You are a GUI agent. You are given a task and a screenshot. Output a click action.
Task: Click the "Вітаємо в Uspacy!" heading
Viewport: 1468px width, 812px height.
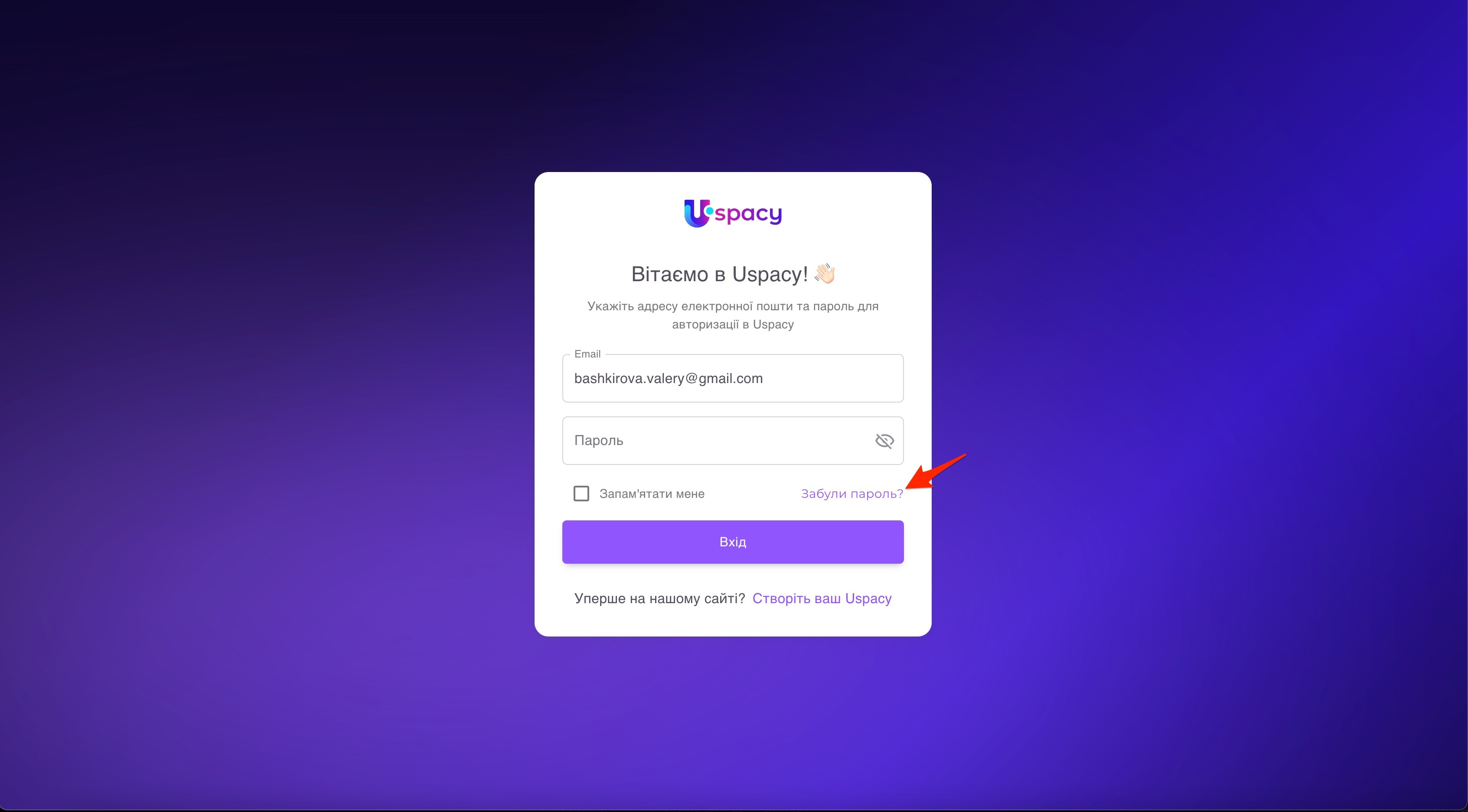point(719,274)
